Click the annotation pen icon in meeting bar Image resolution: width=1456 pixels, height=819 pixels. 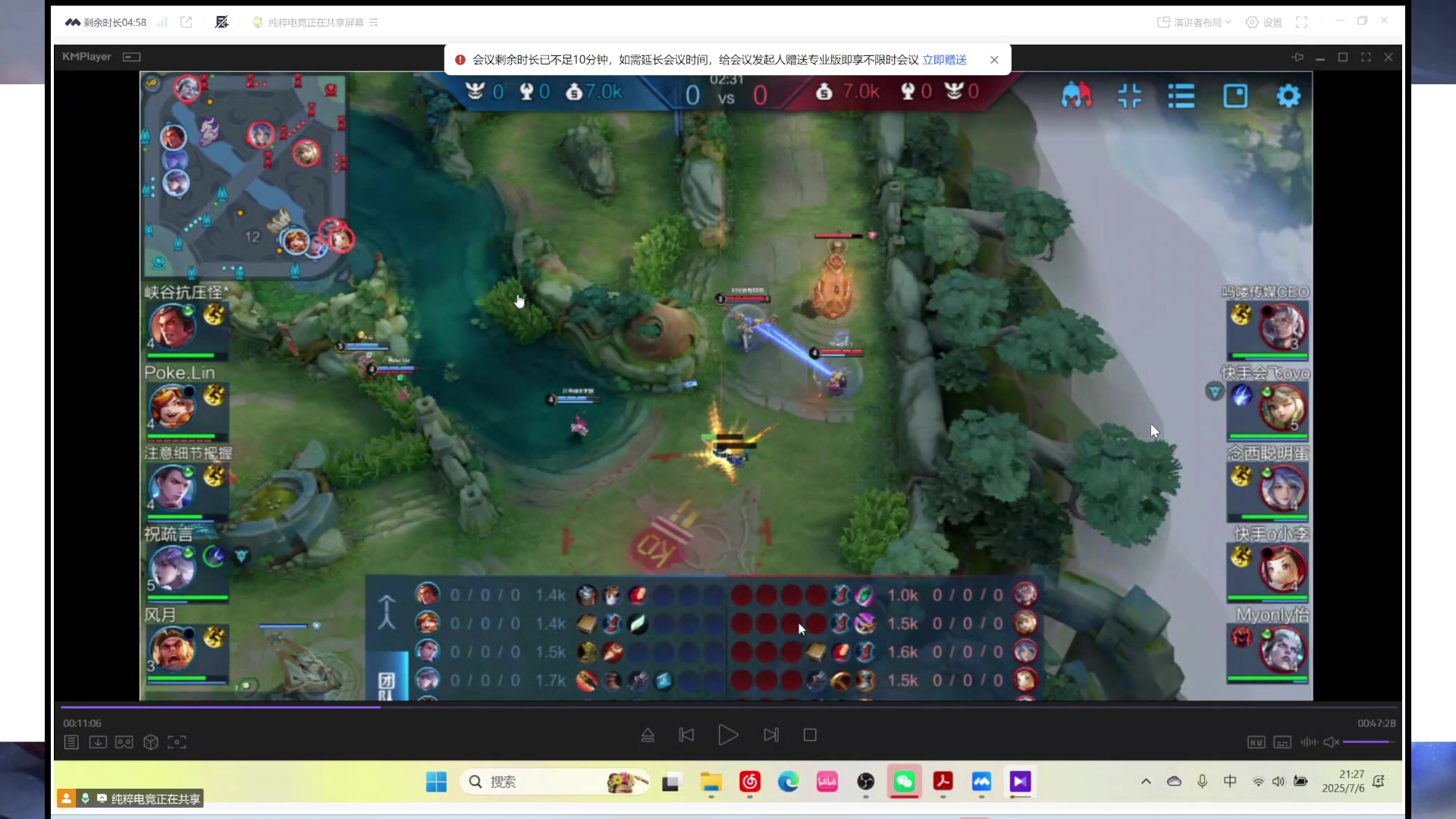221,22
